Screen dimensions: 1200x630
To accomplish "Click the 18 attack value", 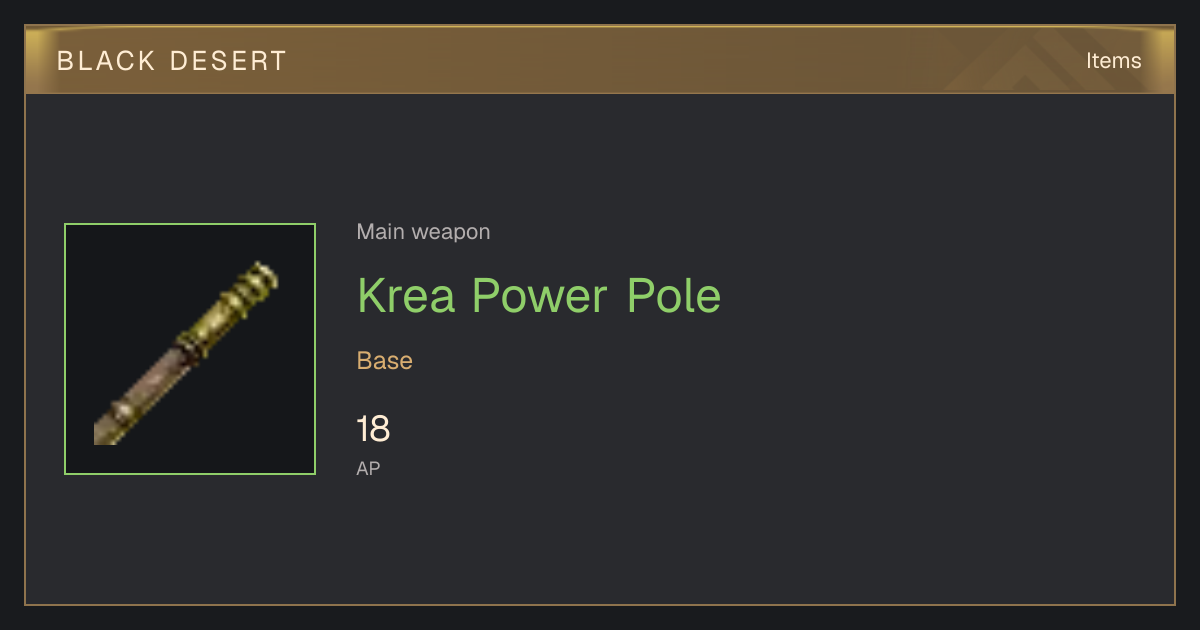I will [373, 430].
